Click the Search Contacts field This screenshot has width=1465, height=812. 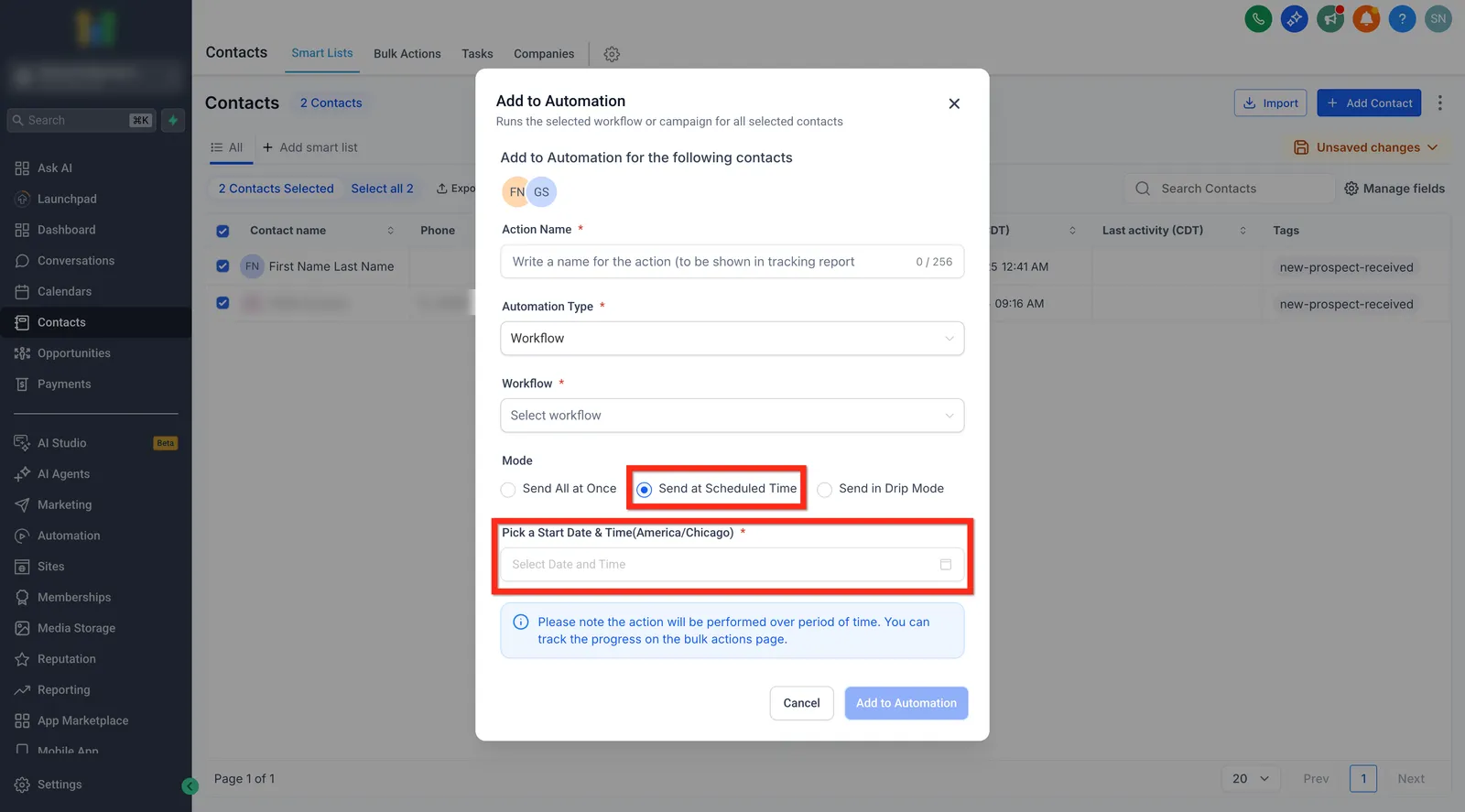pyautogui.click(x=1230, y=189)
